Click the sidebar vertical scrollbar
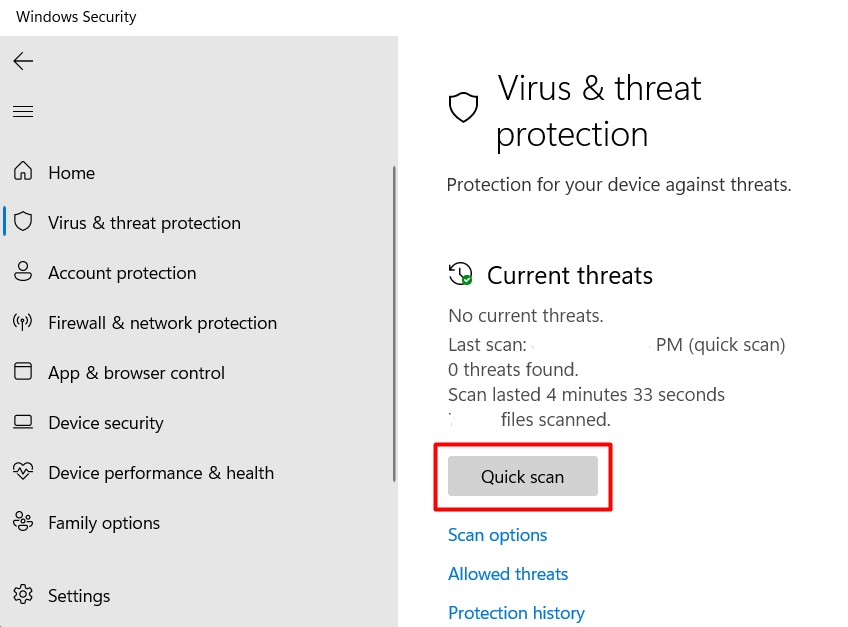This screenshot has height=627, width=848. click(394, 330)
